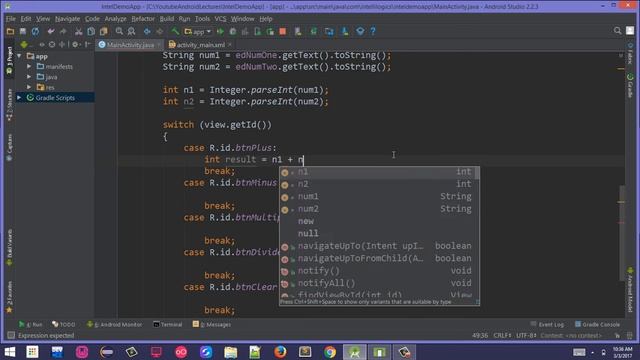This screenshot has width=640, height=360.
Task: Open Google Chrome from taskbar
Action: point(330,351)
